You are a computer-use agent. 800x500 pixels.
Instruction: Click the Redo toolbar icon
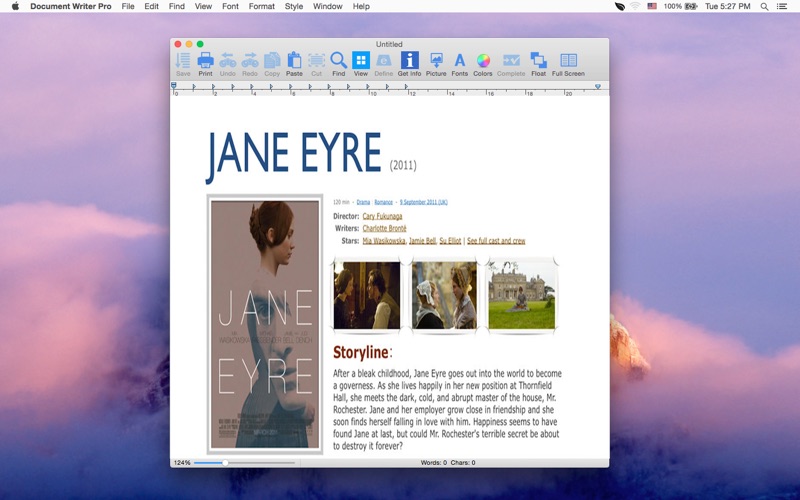pos(249,64)
